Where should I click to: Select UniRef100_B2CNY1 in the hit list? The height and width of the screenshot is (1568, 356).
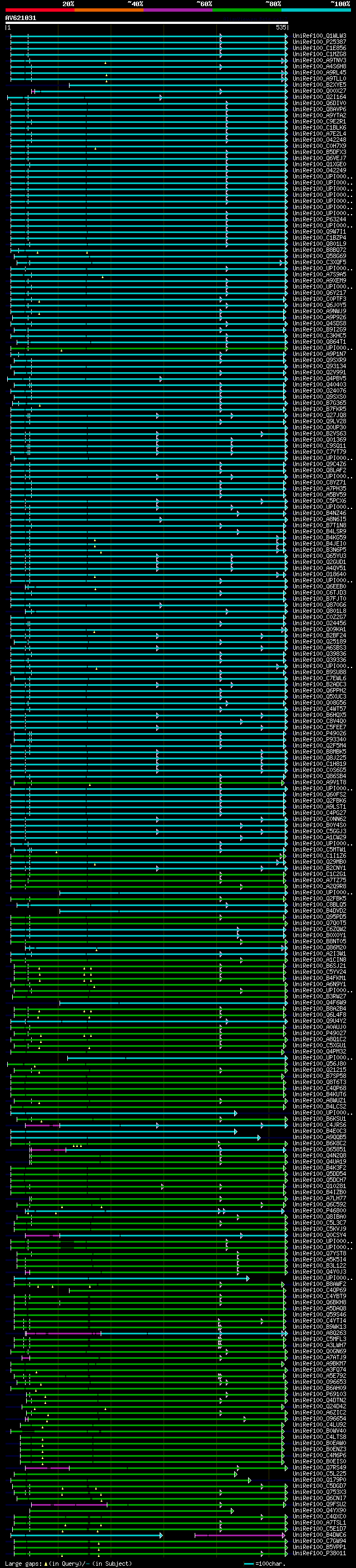(319, 868)
